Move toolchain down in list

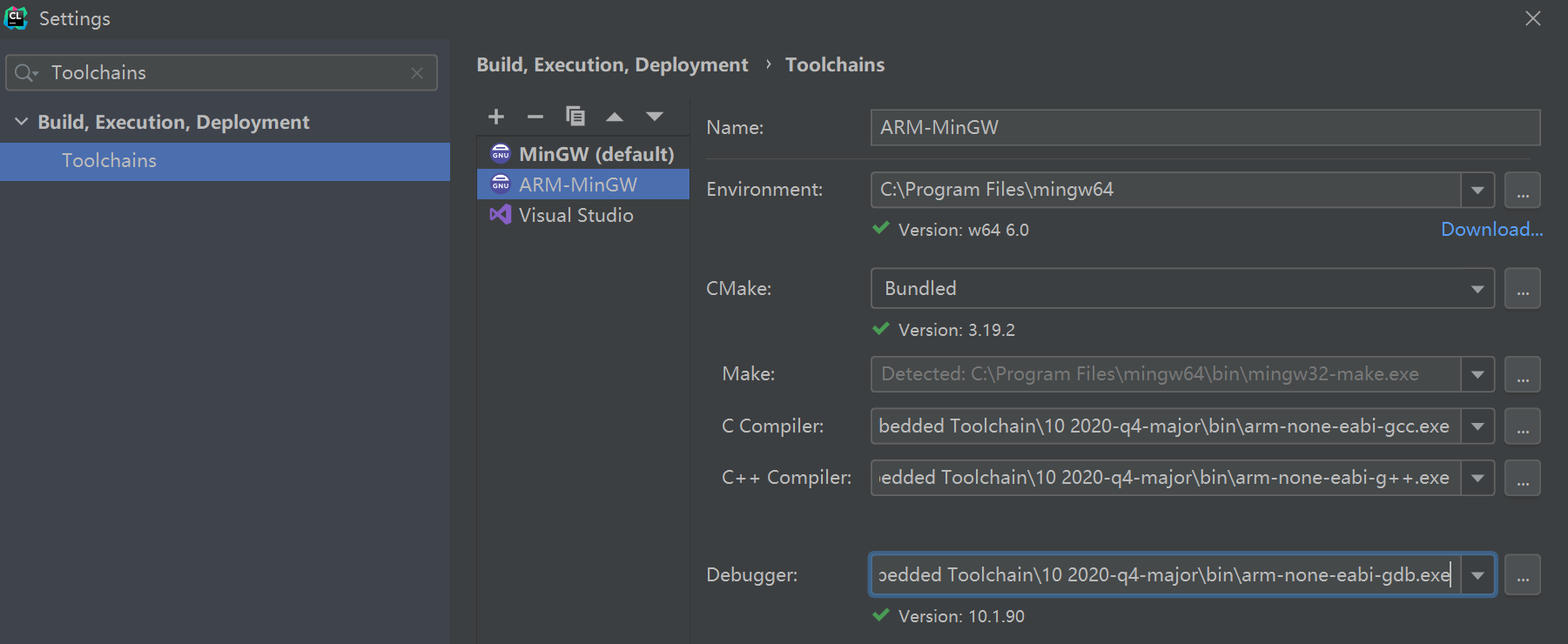point(655,117)
